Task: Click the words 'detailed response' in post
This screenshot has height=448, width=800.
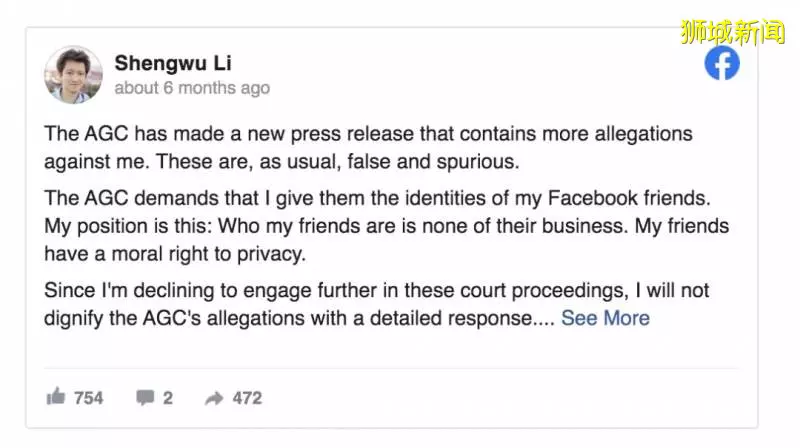Action: (451, 318)
